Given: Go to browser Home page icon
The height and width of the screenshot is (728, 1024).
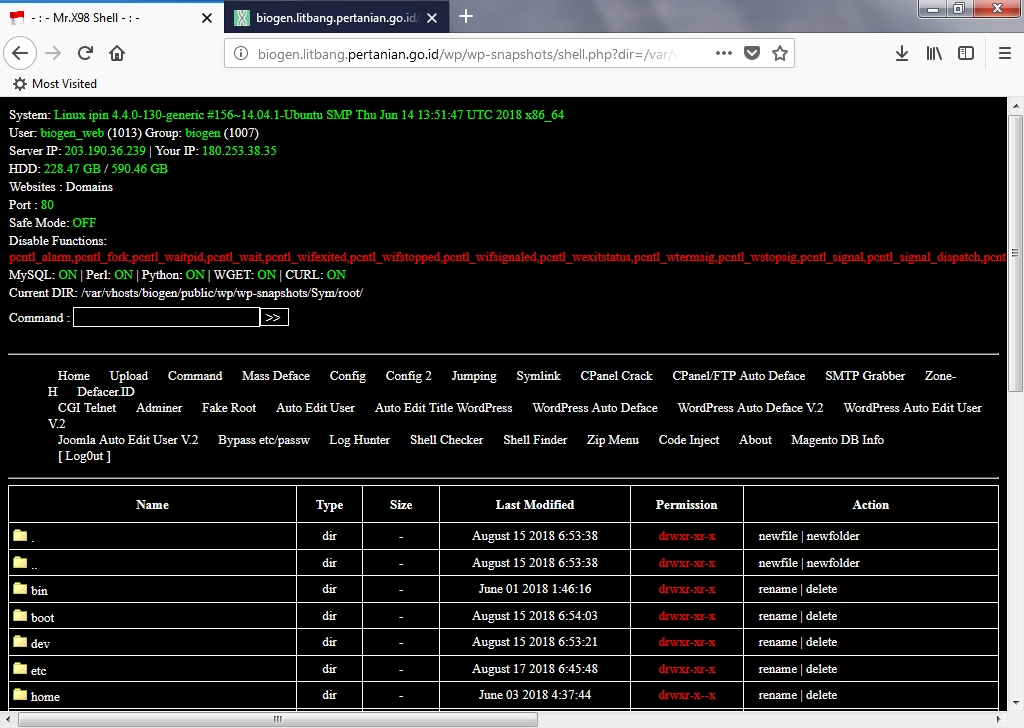Looking at the screenshot, I should 117,53.
